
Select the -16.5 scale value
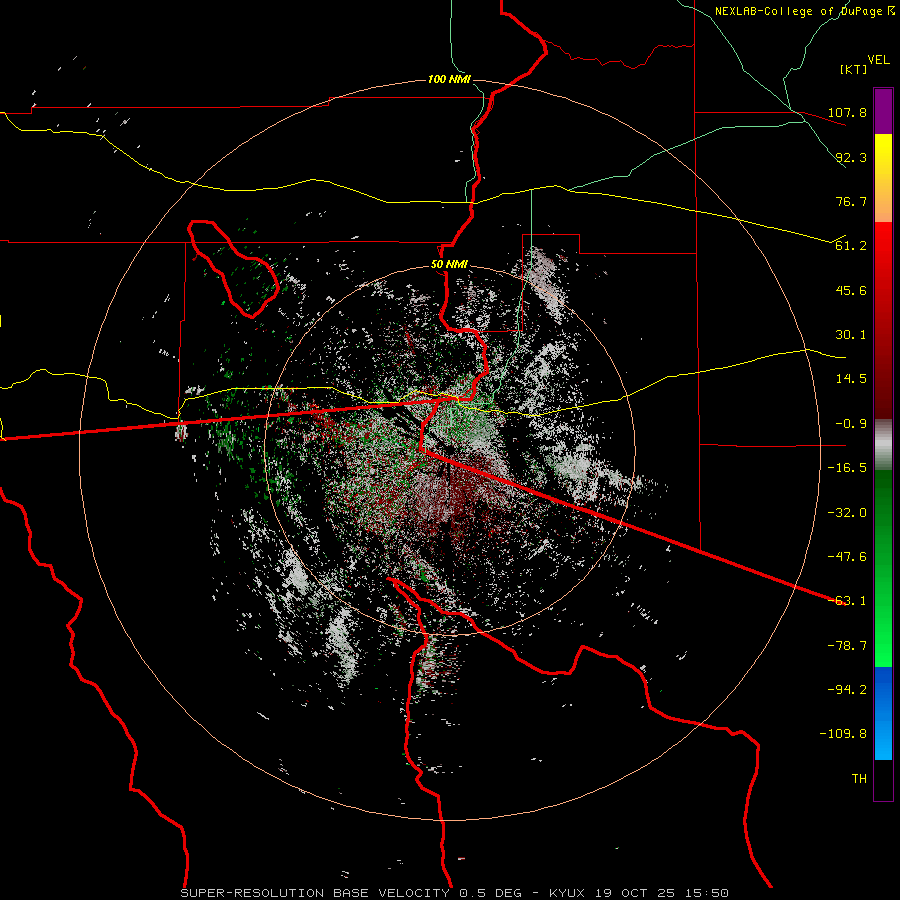(x=847, y=468)
